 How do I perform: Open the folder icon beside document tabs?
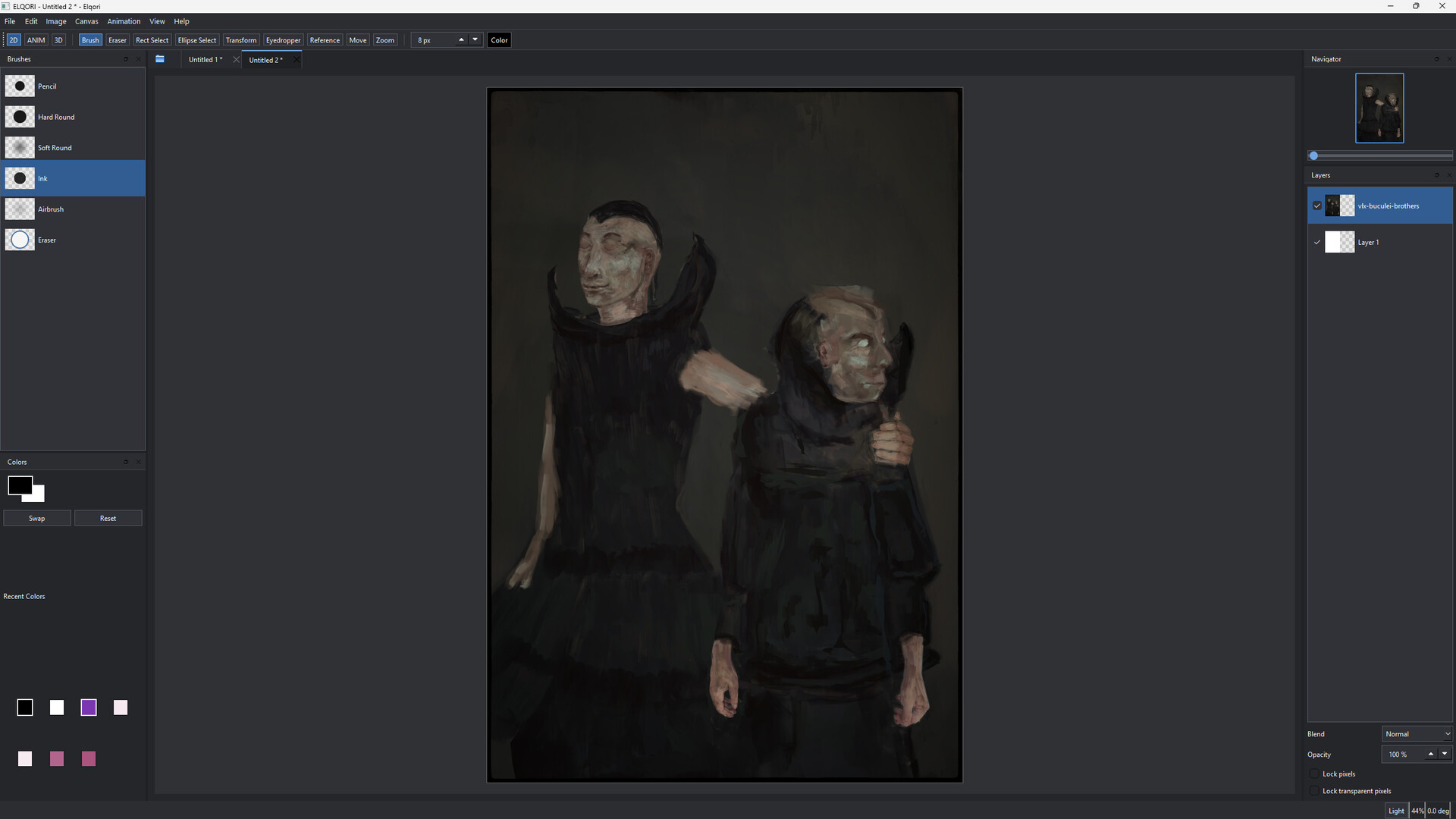pos(160,59)
